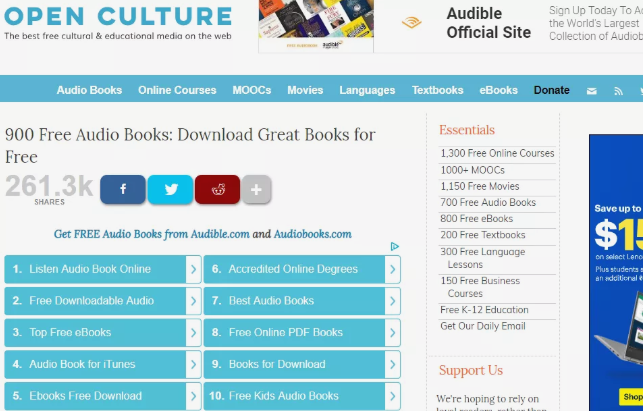
Task: Open 200 Free Textbooks link
Action: [x=483, y=235]
